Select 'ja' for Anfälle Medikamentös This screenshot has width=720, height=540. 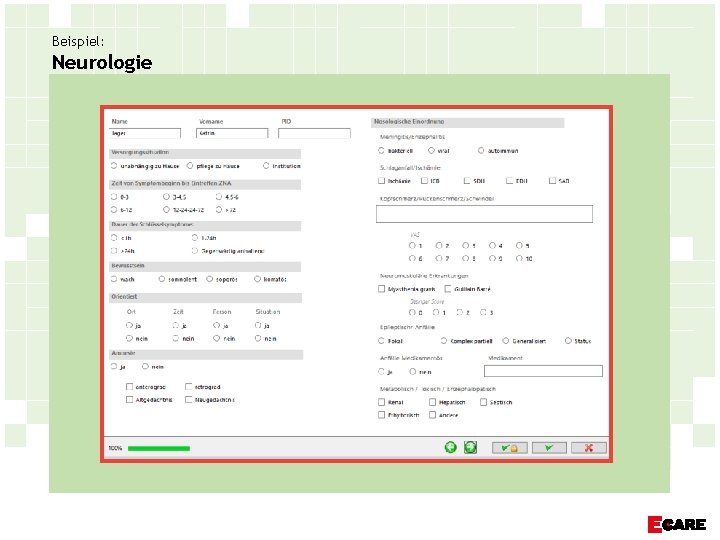coord(381,371)
